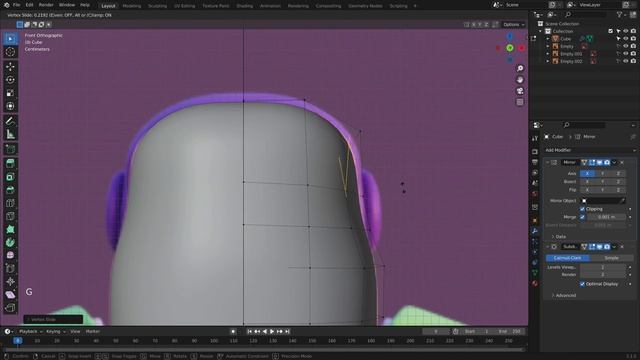
Task: Select the Move tool
Action: tap(10, 67)
